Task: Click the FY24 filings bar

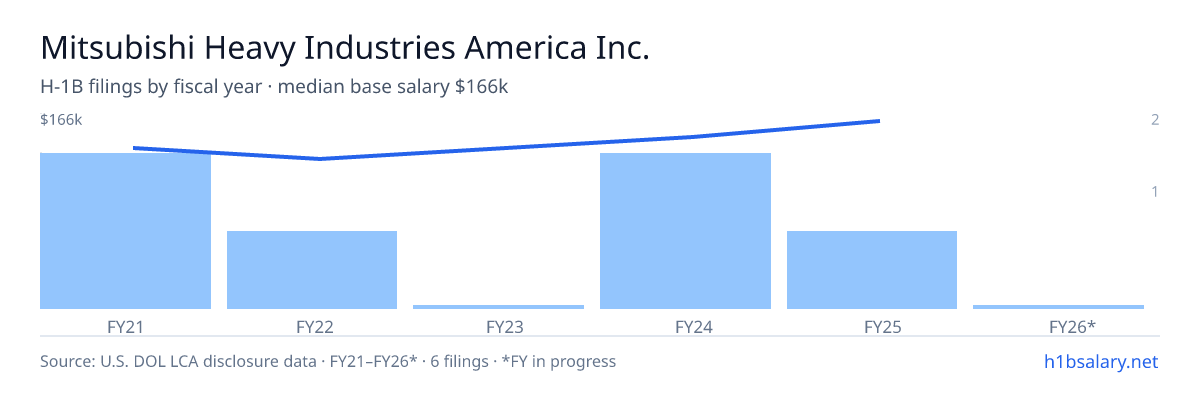Action: click(685, 231)
